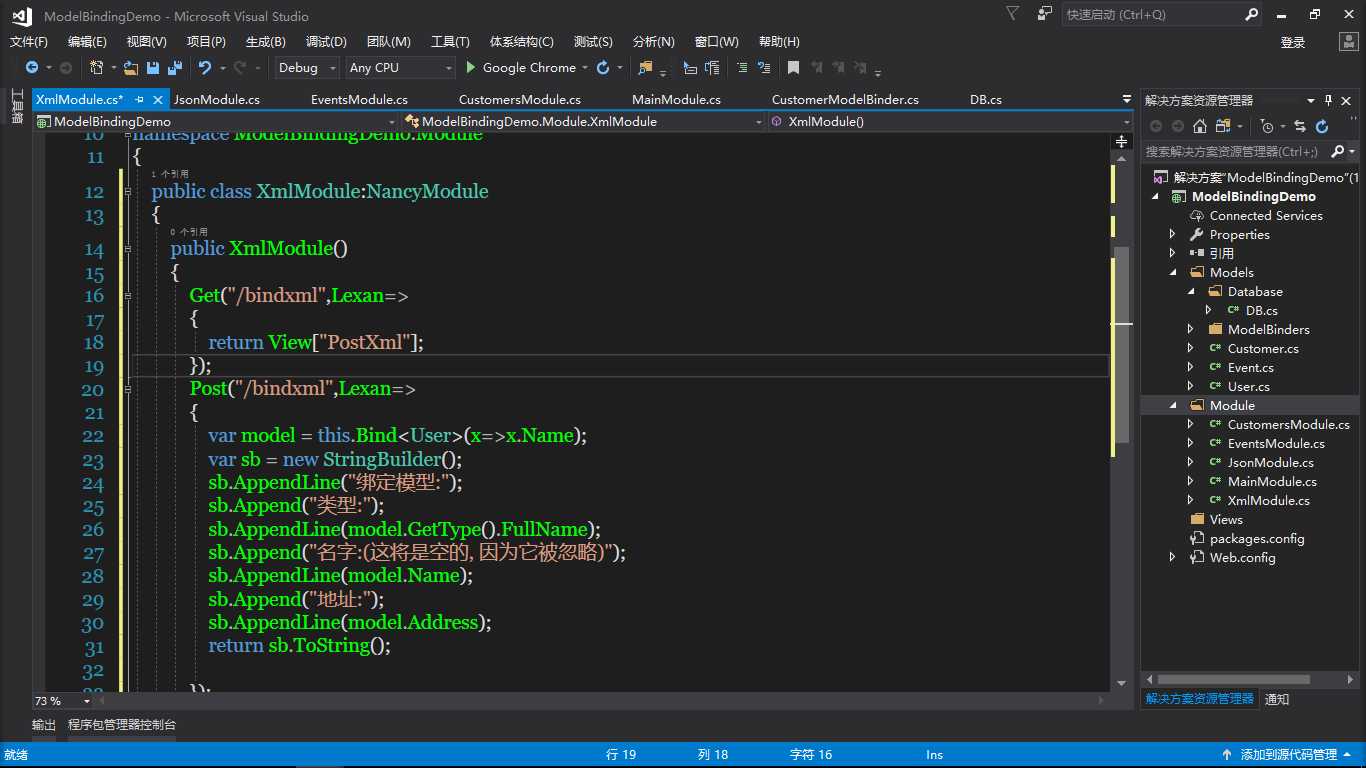Pin the Solution Explorer panel with the pushpin
The image size is (1366, 768).
1329,100
